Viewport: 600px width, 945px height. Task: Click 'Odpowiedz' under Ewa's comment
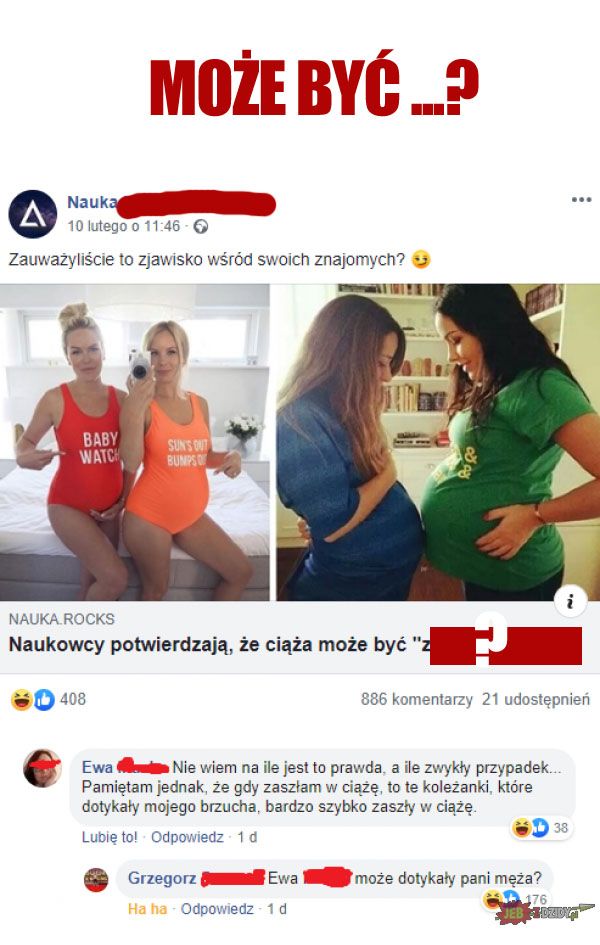coord(187,837)
